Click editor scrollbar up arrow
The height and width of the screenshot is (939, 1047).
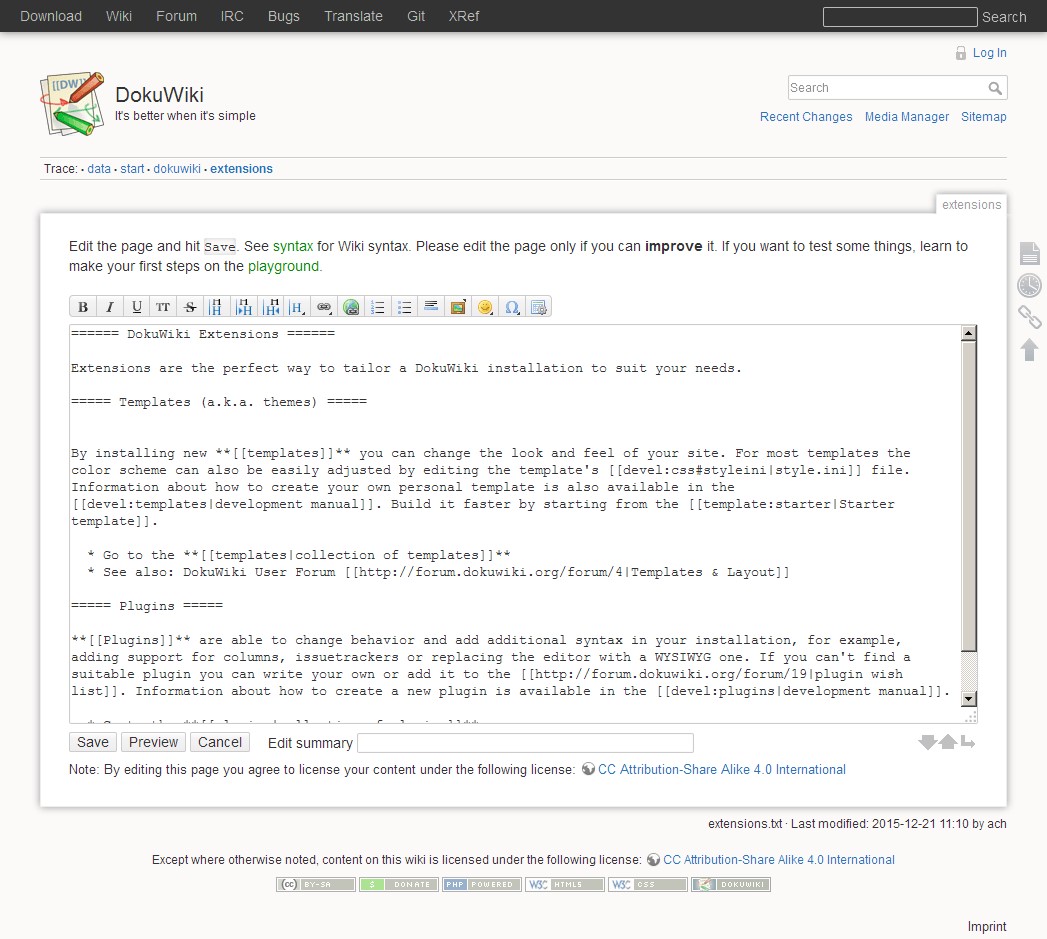968,333
